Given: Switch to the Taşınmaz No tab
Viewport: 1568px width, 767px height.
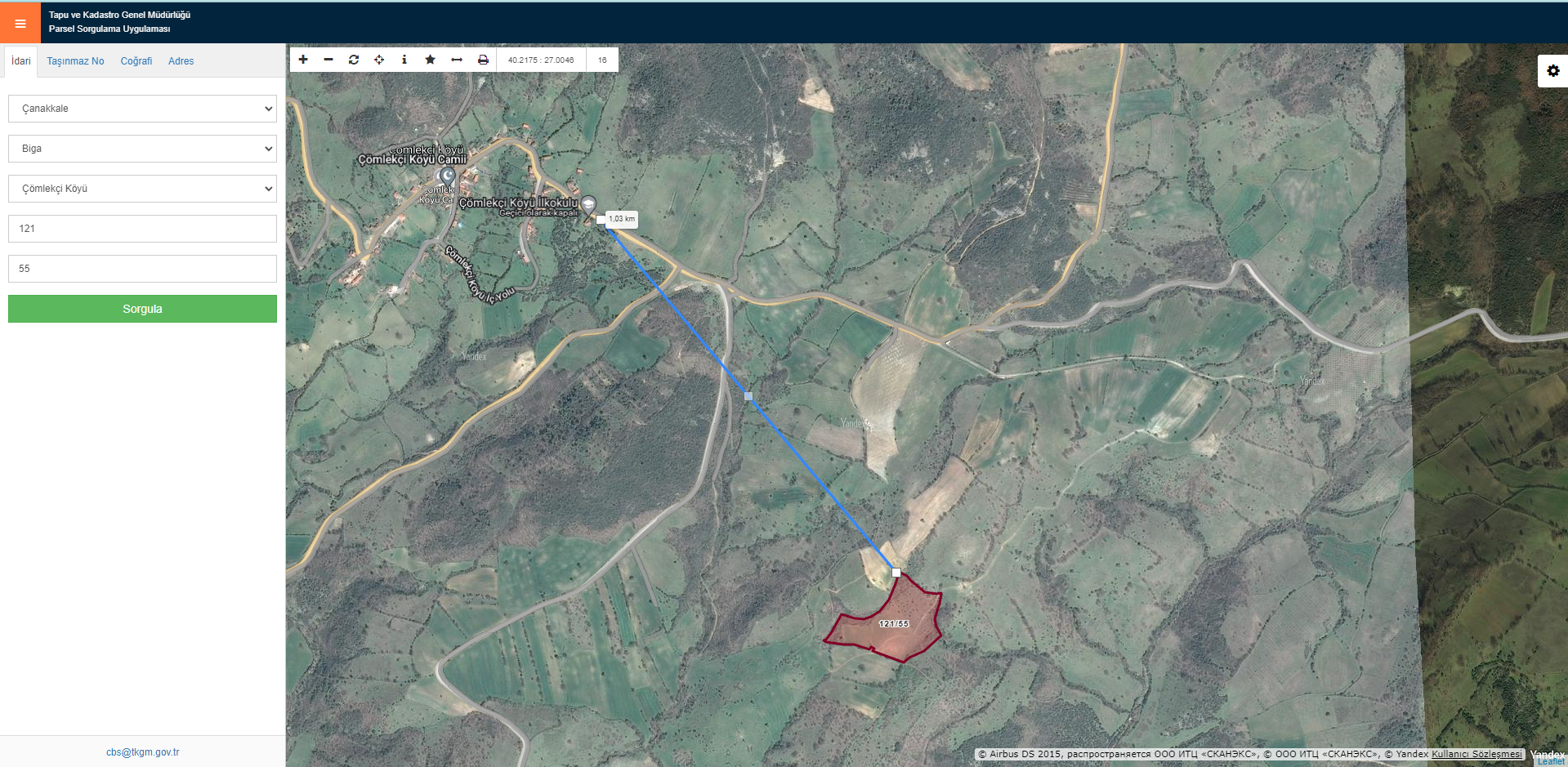Looking at the screenshot, I should pos(75,61).
